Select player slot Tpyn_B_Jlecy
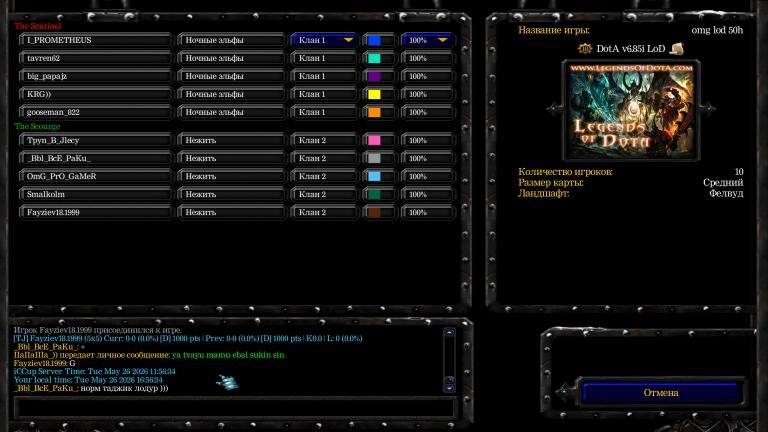 [96, 141]
